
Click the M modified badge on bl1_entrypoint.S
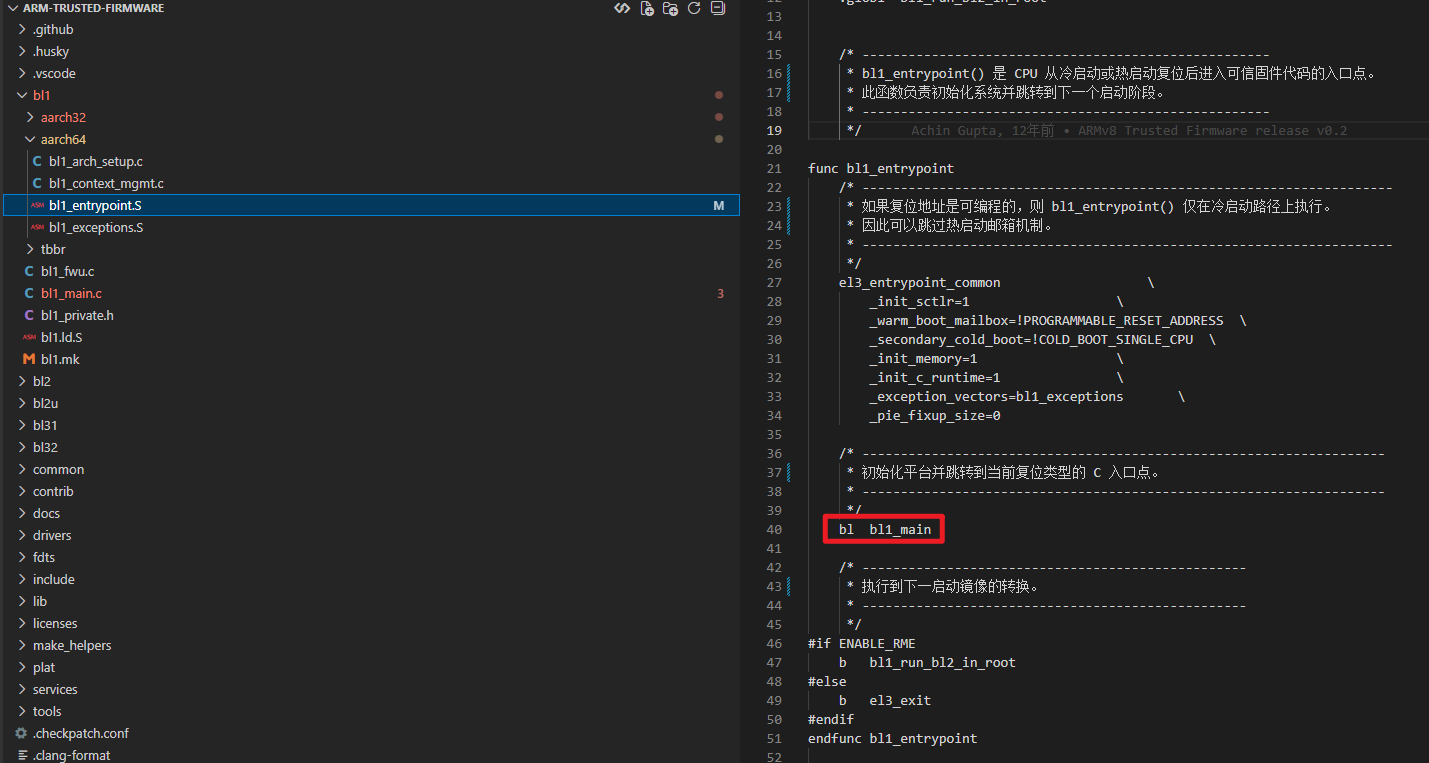coord(719,206)
